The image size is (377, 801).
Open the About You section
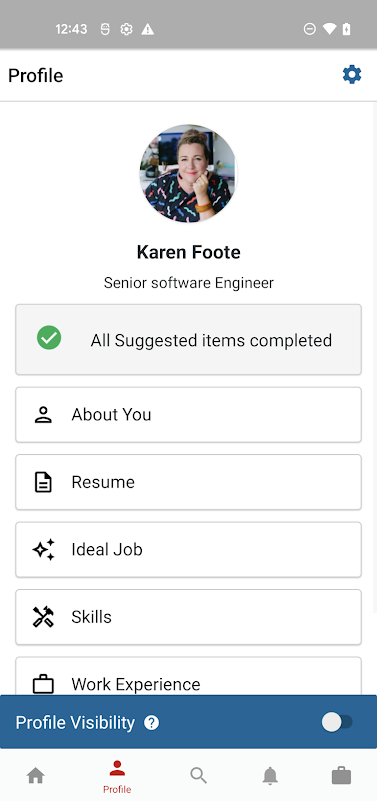[x=188, y=415]
